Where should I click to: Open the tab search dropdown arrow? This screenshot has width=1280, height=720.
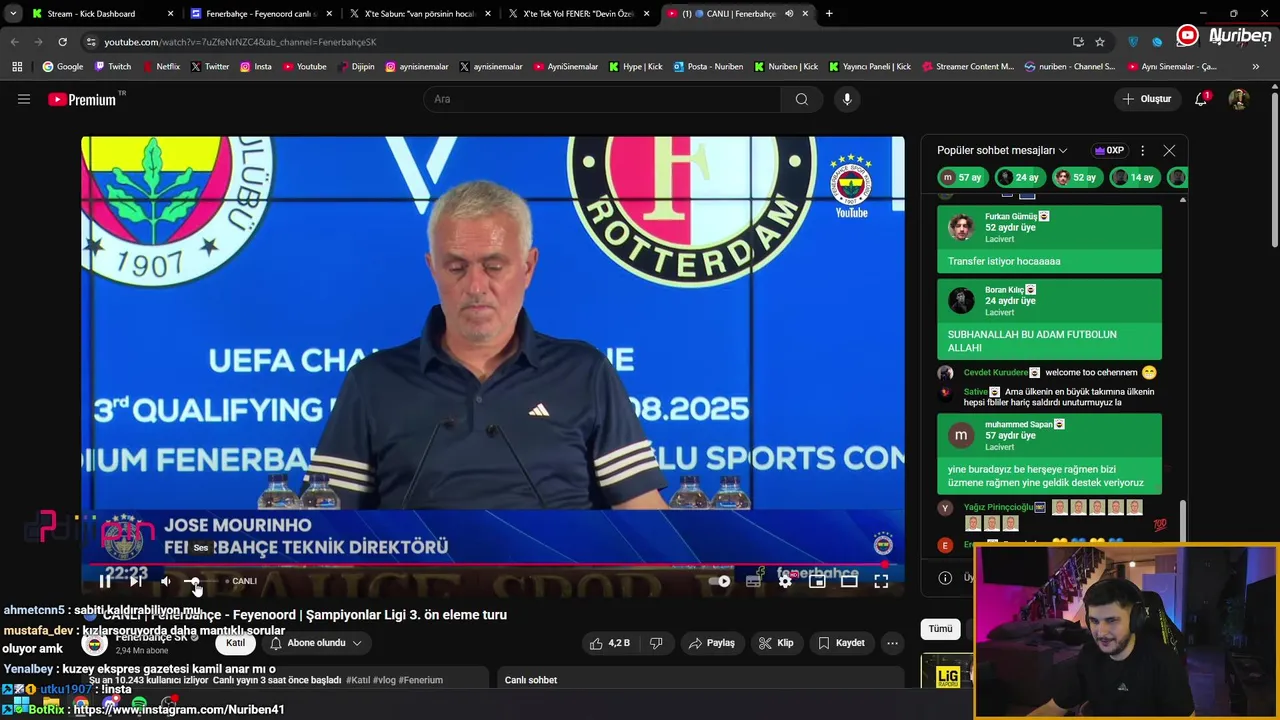(x=13, y=14)
